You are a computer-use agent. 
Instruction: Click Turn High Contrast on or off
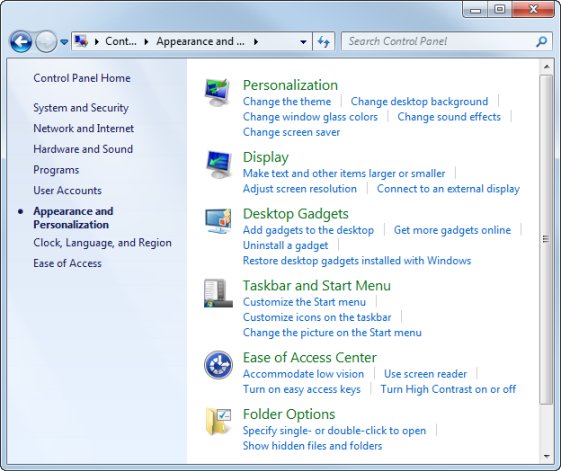(448, 389)
